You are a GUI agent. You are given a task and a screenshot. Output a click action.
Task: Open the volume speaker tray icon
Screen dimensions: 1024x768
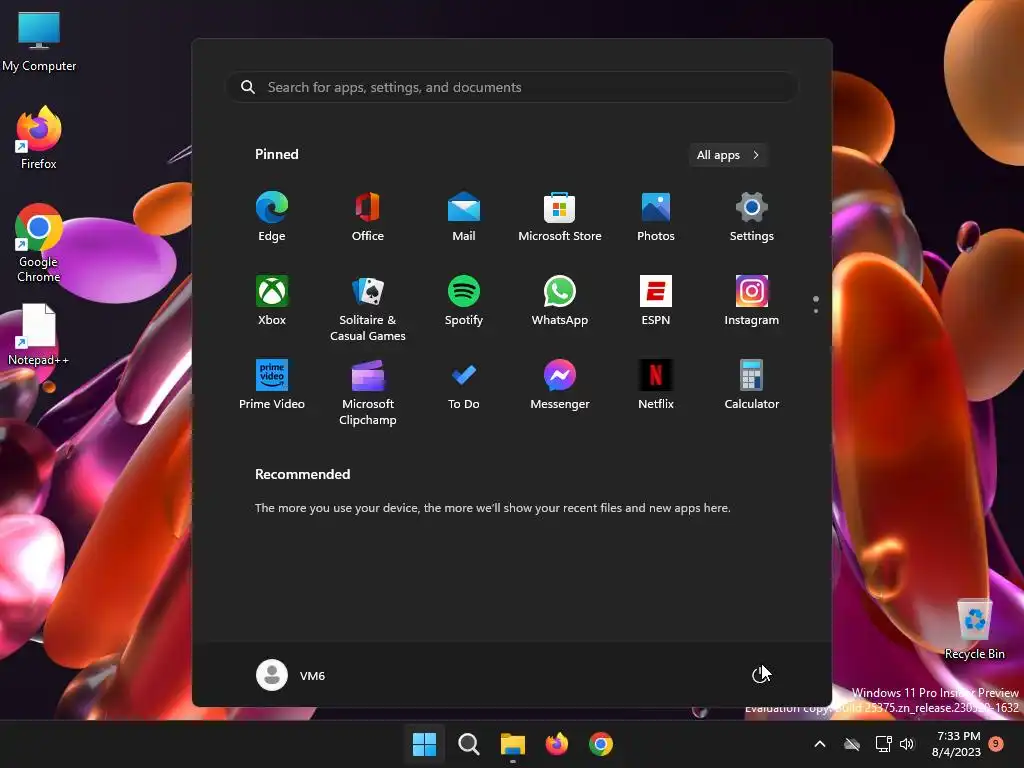pos(906,744)
